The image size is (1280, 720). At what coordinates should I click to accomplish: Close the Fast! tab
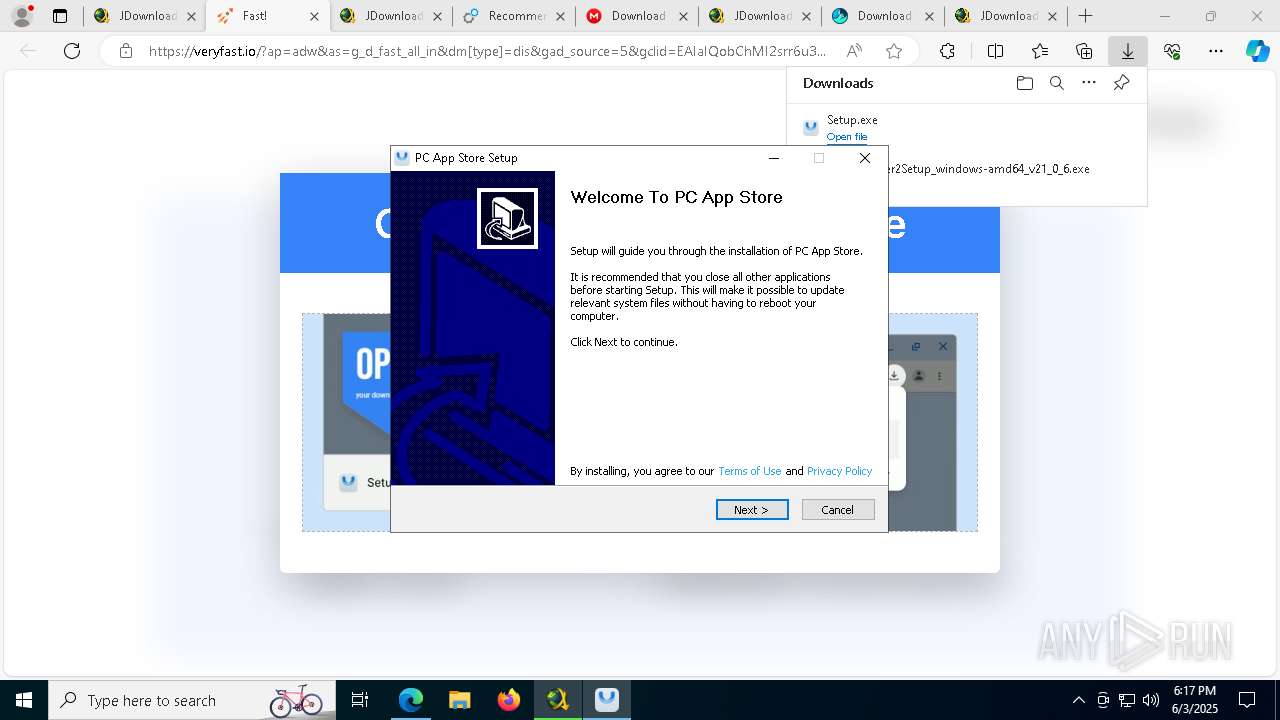(x=314, y=16)
